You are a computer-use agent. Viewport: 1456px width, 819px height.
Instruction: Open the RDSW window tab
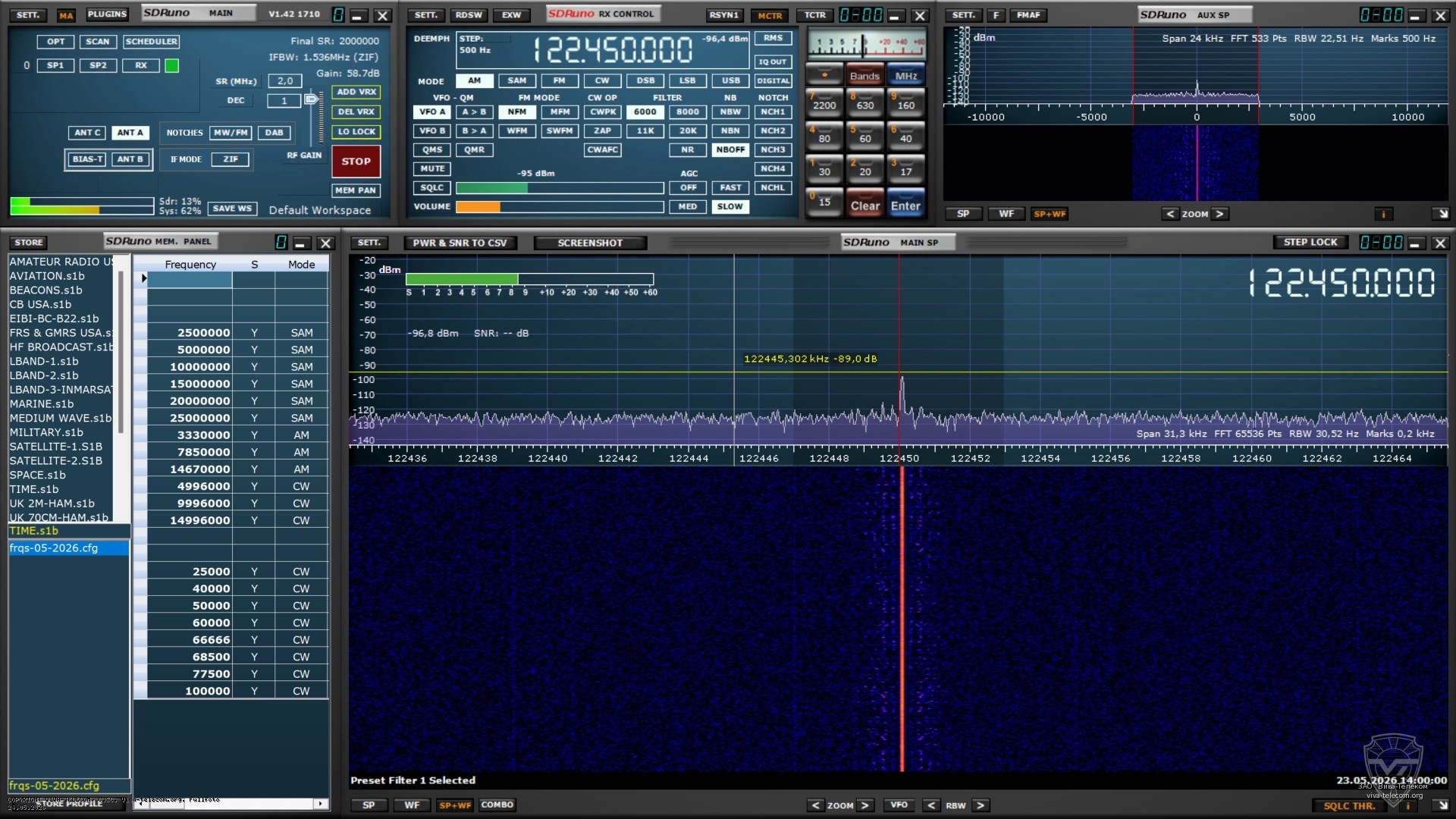coord(469,15)
